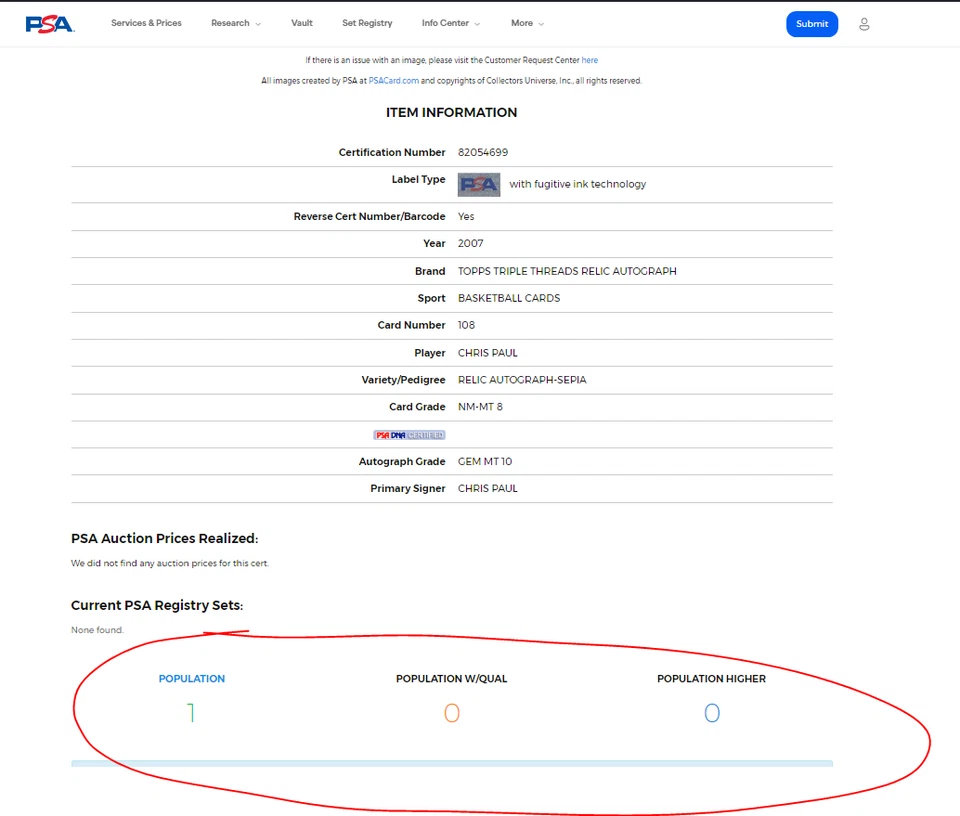The image size is (960, 816).
Task: Open the Set Registry page
Action: (367, 23)
